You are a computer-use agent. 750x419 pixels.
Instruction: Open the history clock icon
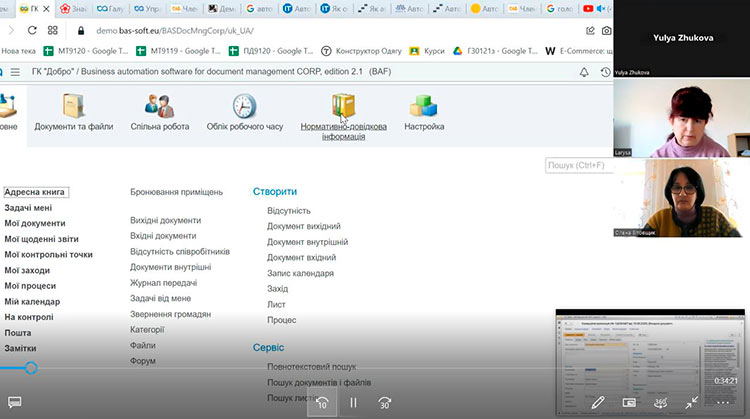point(605,72)
